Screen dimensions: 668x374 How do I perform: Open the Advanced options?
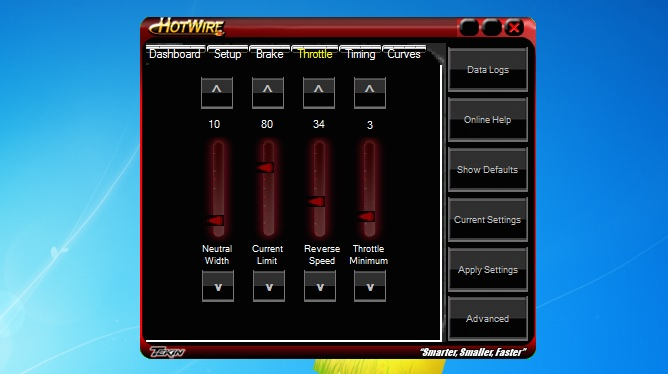[x=488, y=319]
